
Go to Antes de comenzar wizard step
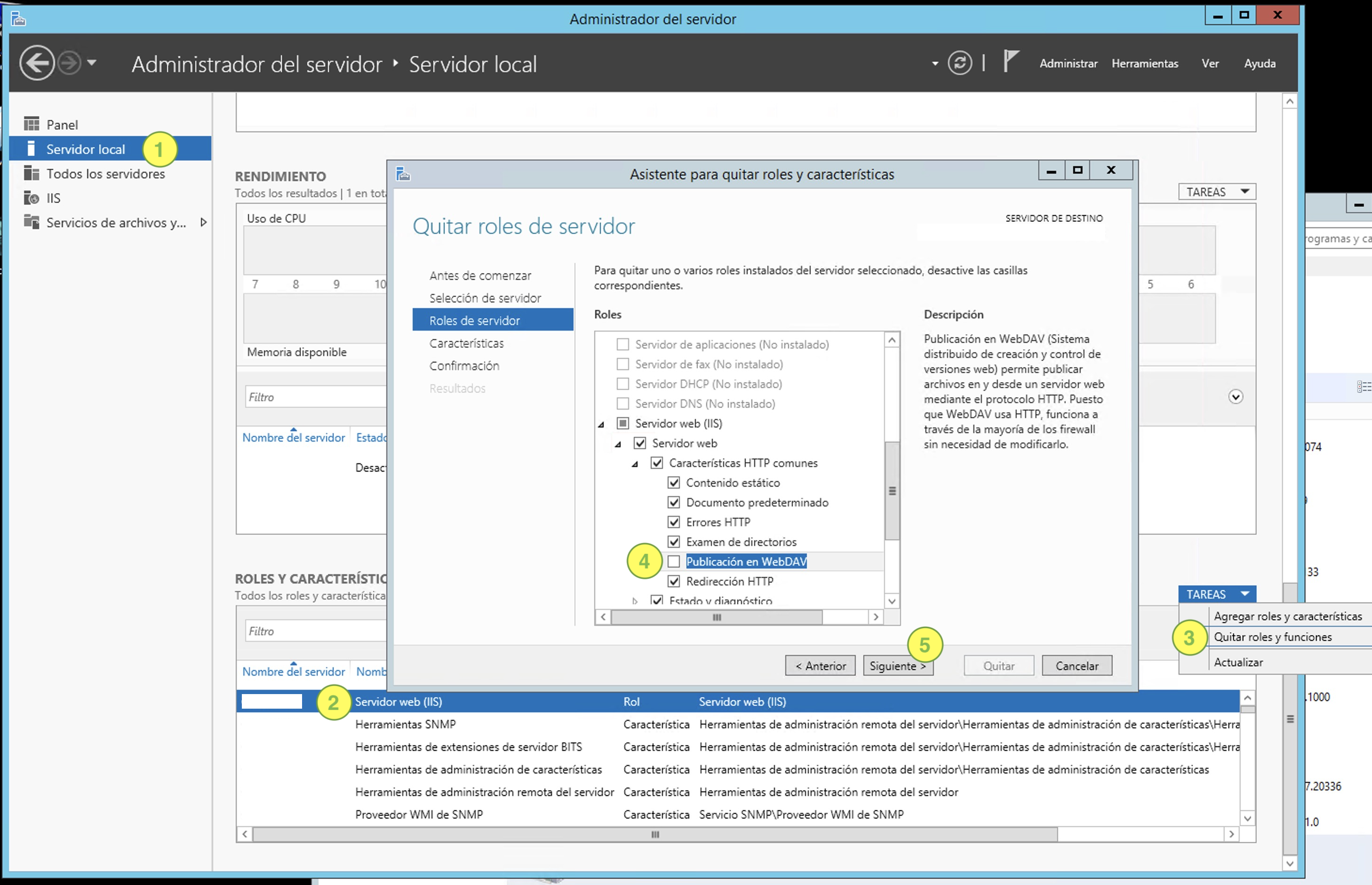480,275
